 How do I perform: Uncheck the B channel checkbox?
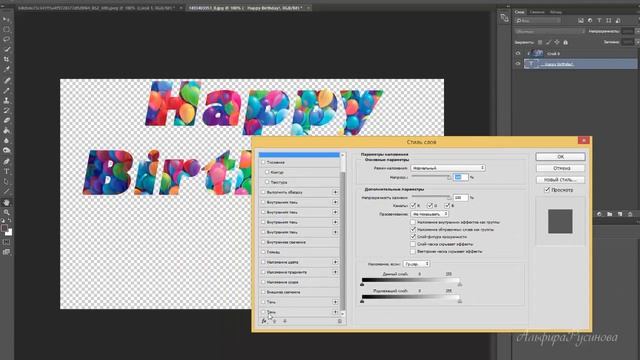(447, 206)
